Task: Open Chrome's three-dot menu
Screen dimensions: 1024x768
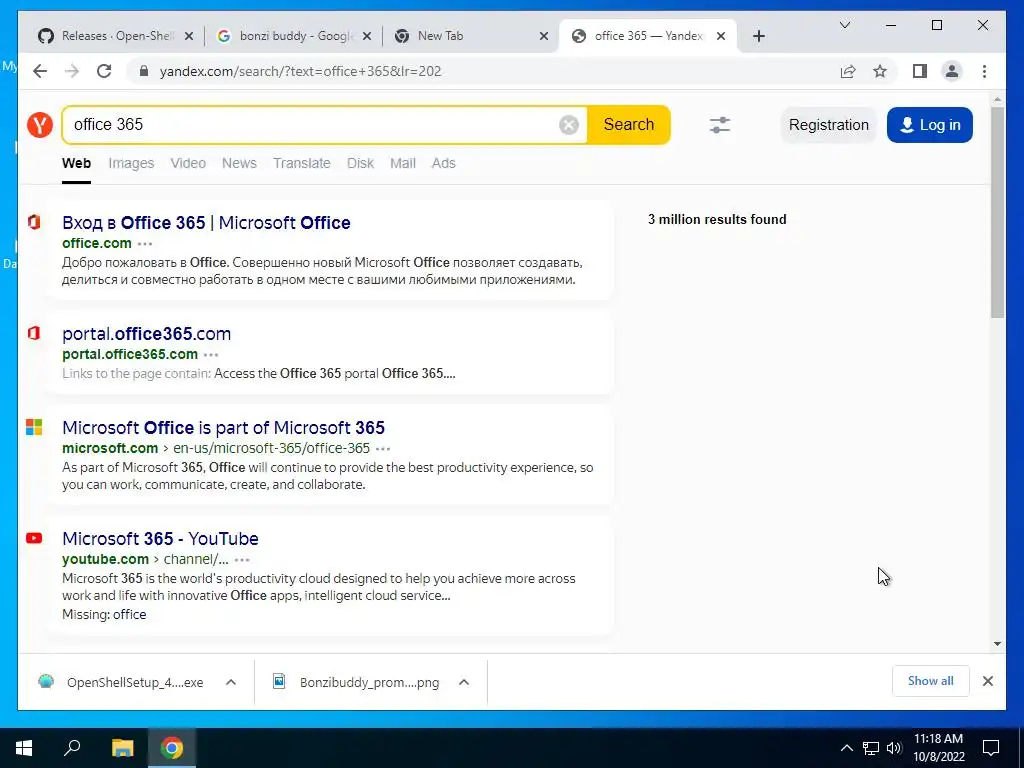Action: [984, 71]
